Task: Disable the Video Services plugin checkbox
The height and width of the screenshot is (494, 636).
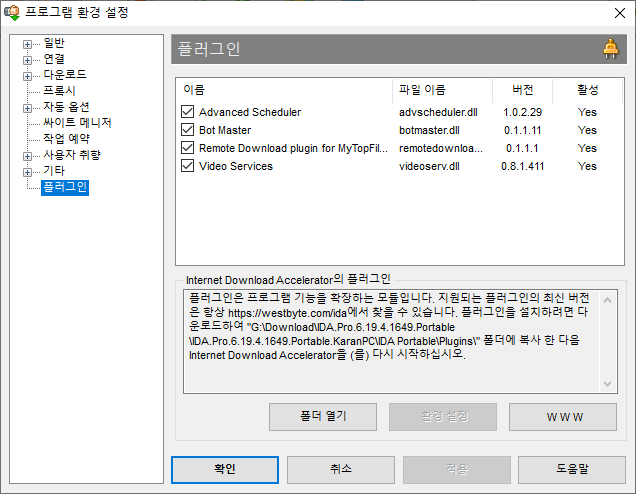Action: (x=187, y=165)
